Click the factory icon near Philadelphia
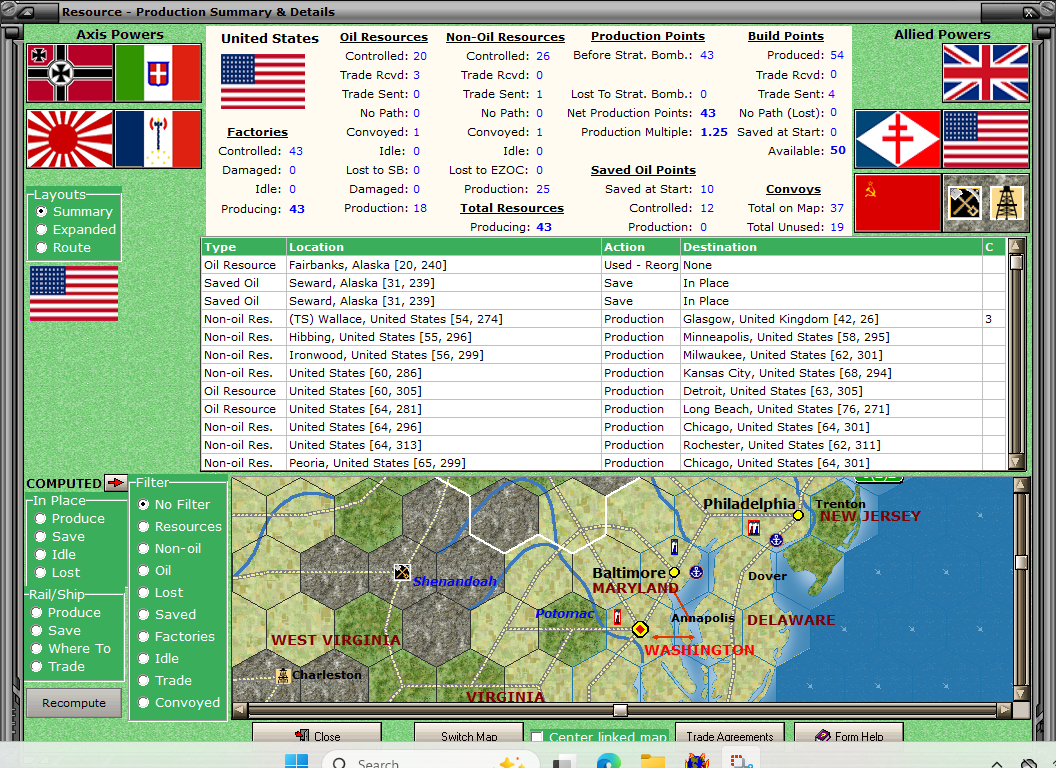The width and height of the screenshot is (1056, 768). 754,528
